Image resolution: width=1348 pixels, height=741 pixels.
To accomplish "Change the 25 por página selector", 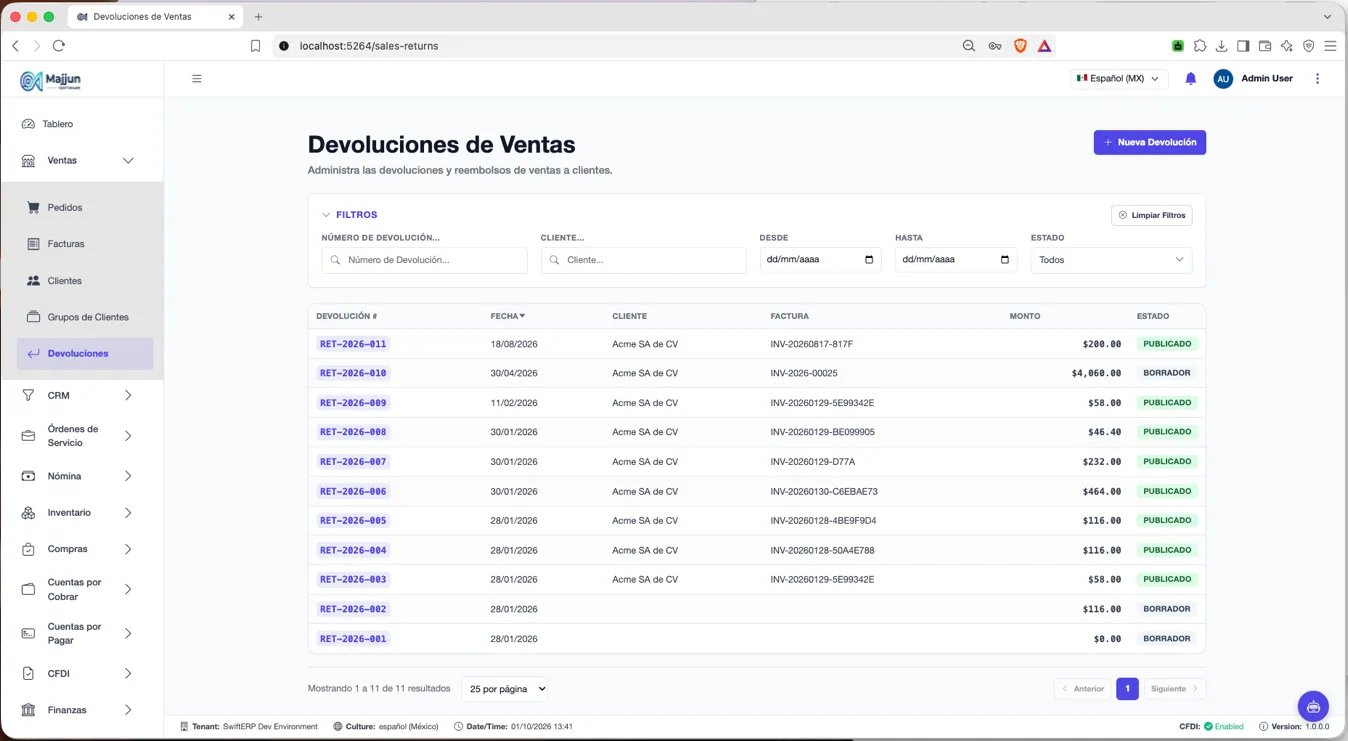I will tap(505, 689).
